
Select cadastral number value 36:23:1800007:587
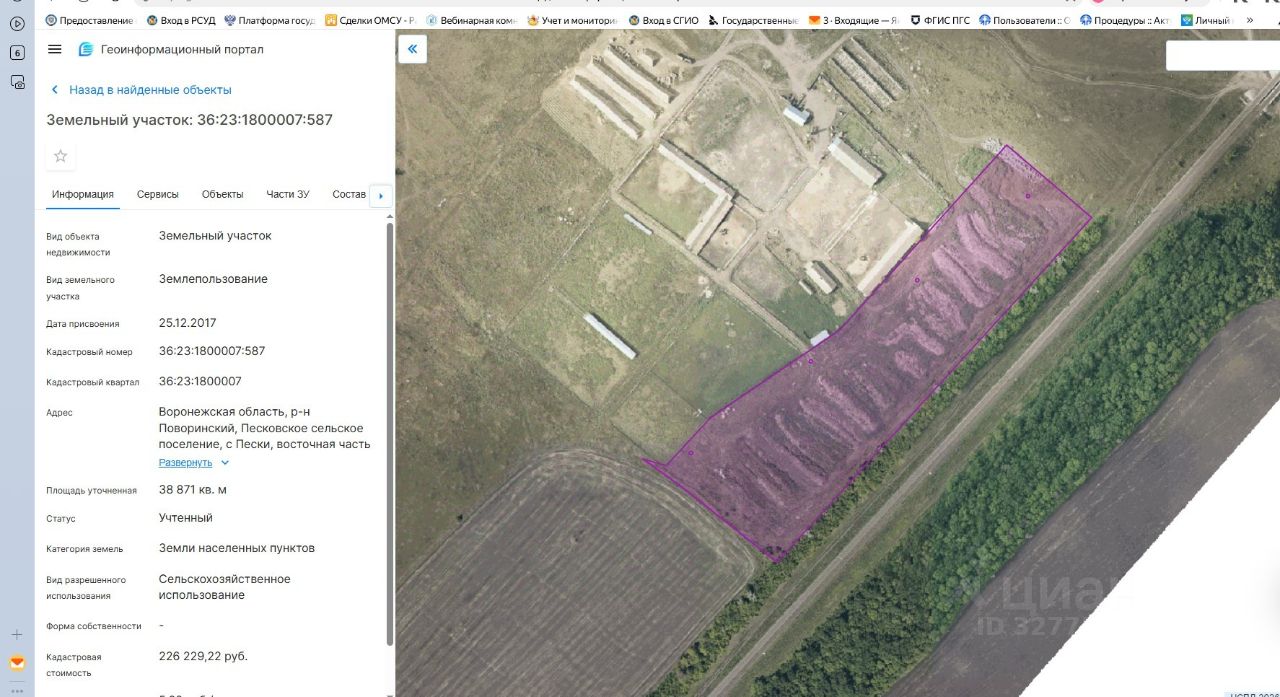pos(212,351)
